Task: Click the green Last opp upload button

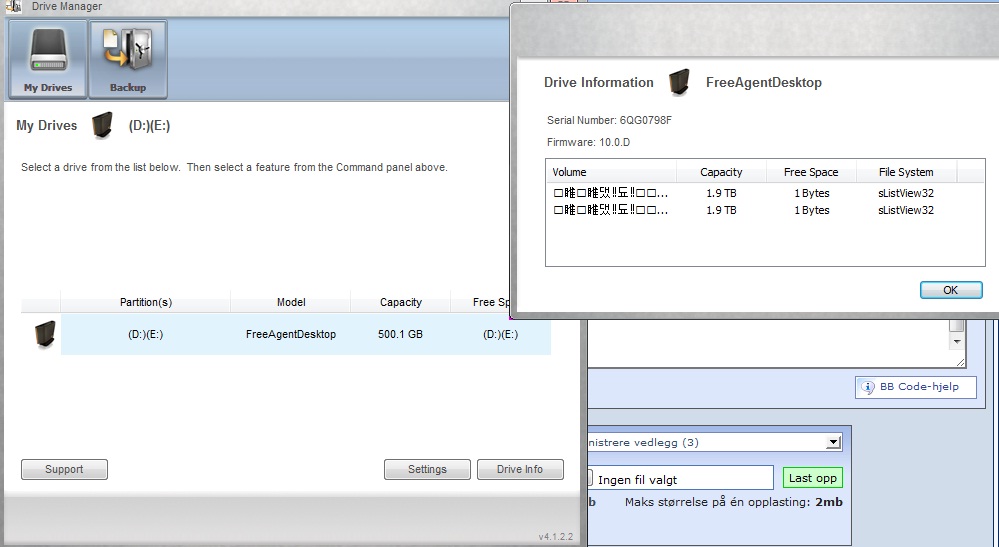Action: [x=812, y=478]
